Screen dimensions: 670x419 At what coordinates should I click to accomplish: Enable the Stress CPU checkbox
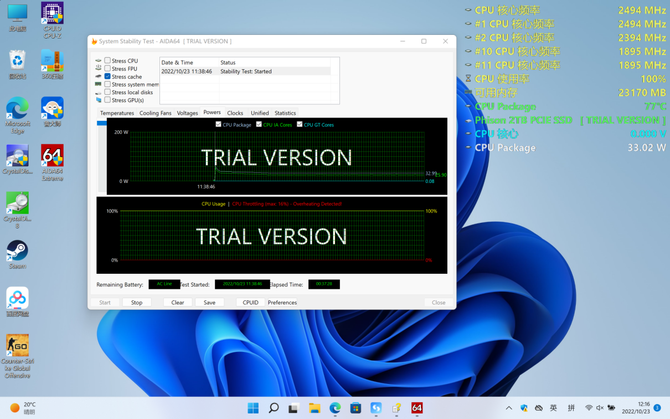pyautogui.click(x=108, y=61)
